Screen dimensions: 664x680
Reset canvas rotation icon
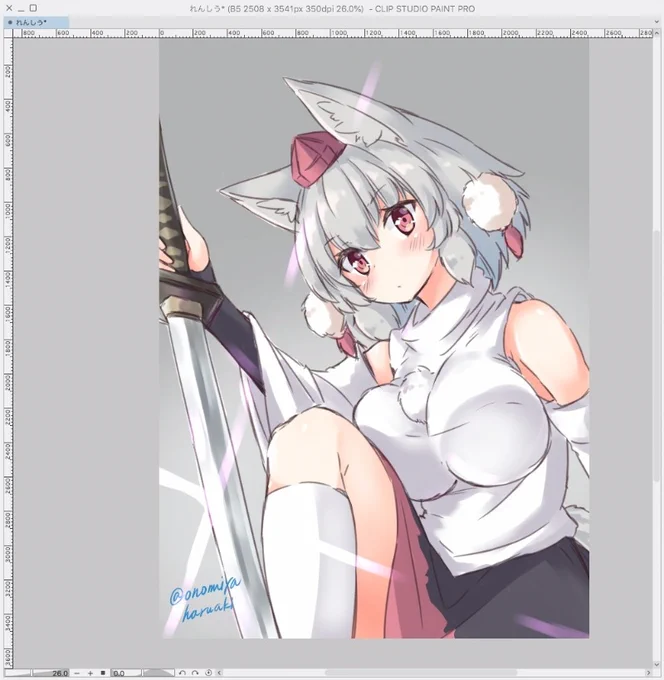tap(209, 673)
